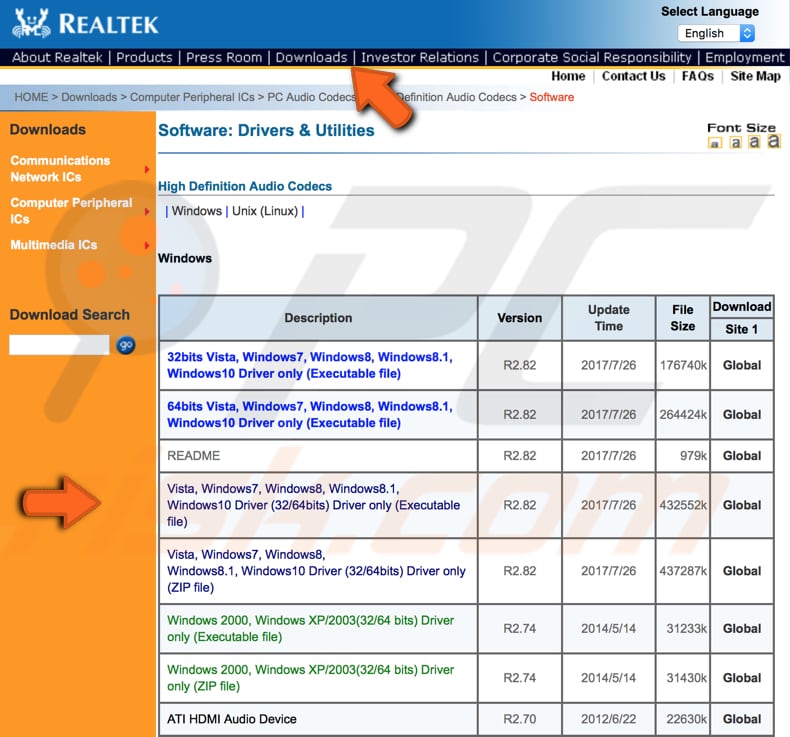Open Windows 2000 XP/2003 ZIP file link

310,678
